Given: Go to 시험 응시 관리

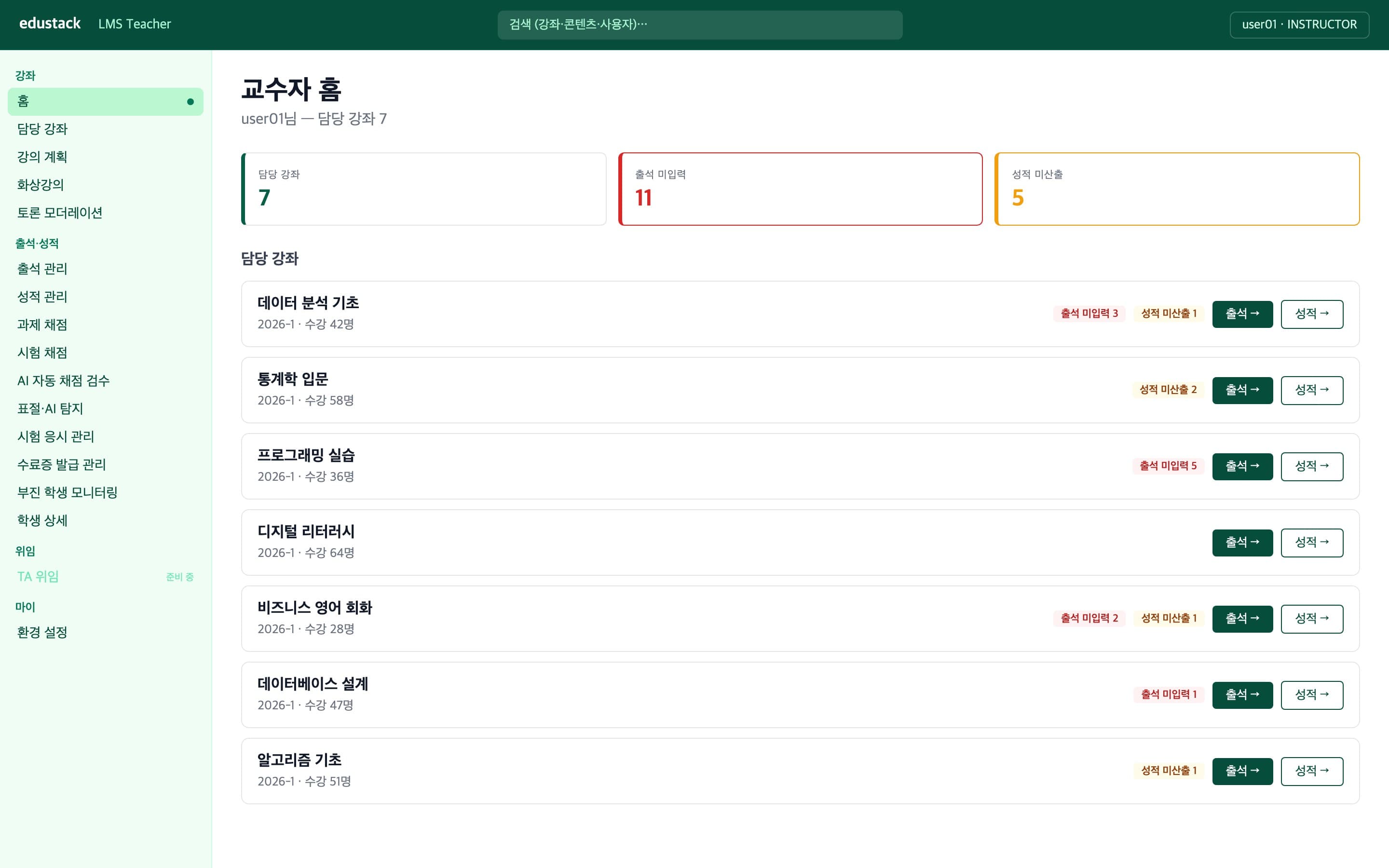Looking at the screenshot, I should pyautogui.click(x=106, y=436).
